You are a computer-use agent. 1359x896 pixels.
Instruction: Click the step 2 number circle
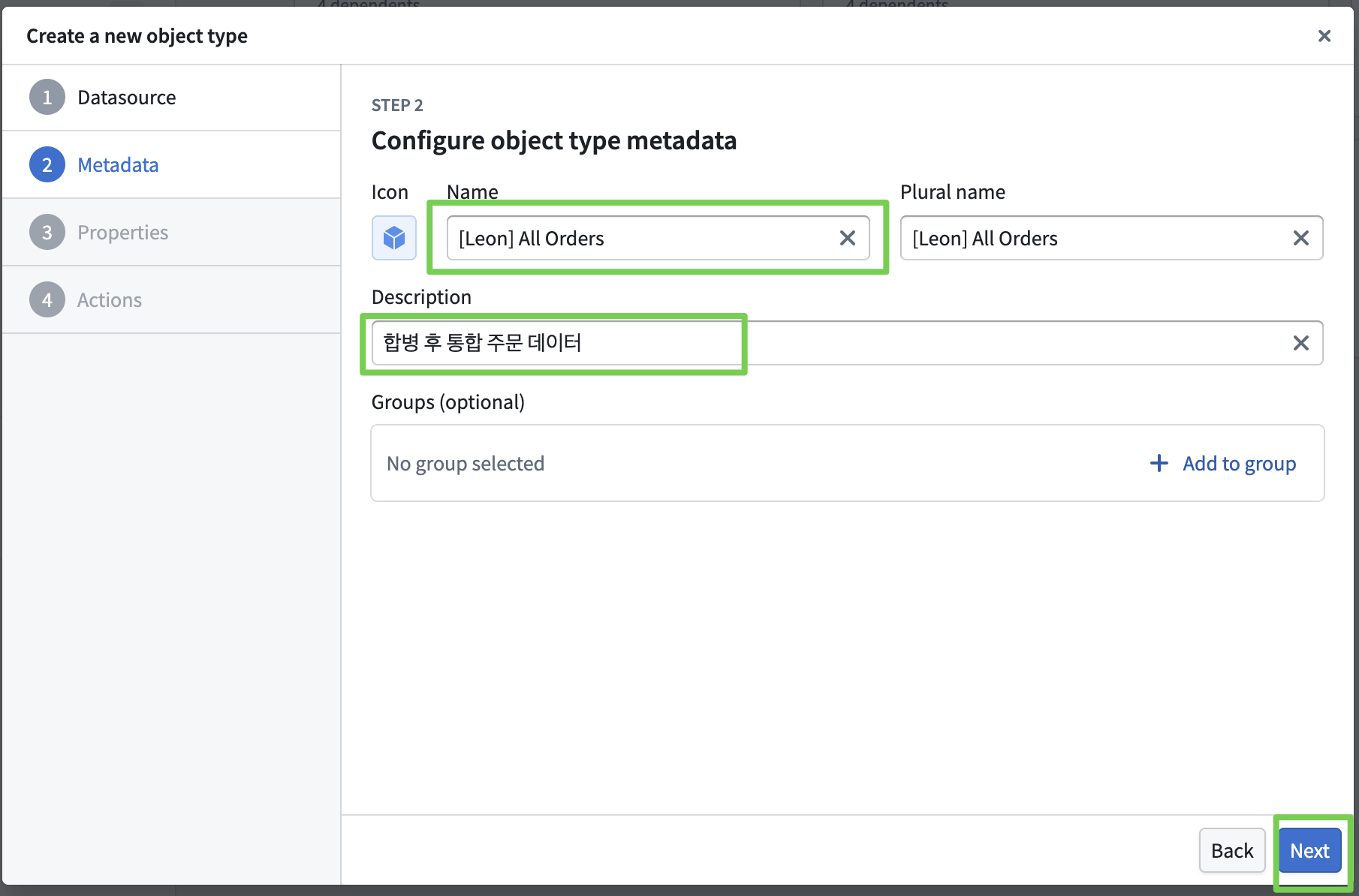pyautogui.click(x=47, y=165)
